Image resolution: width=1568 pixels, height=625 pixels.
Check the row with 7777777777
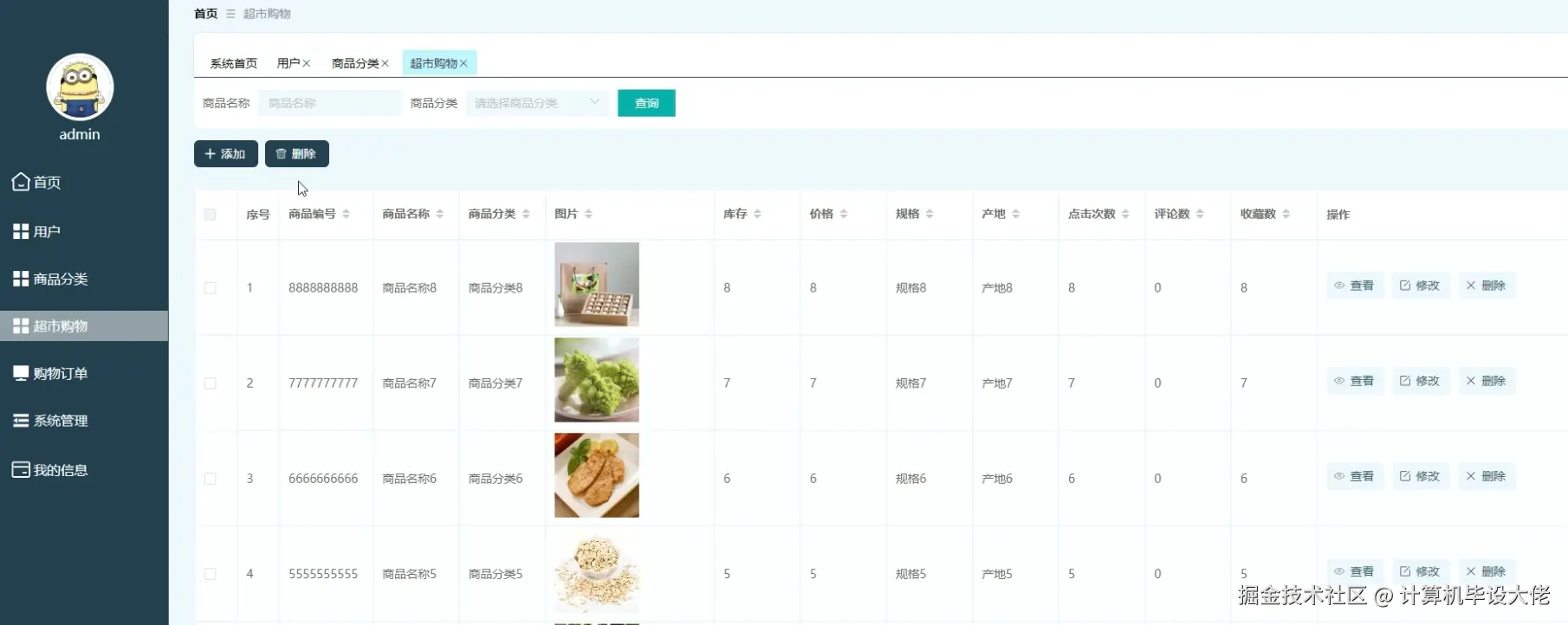(211, 383)
